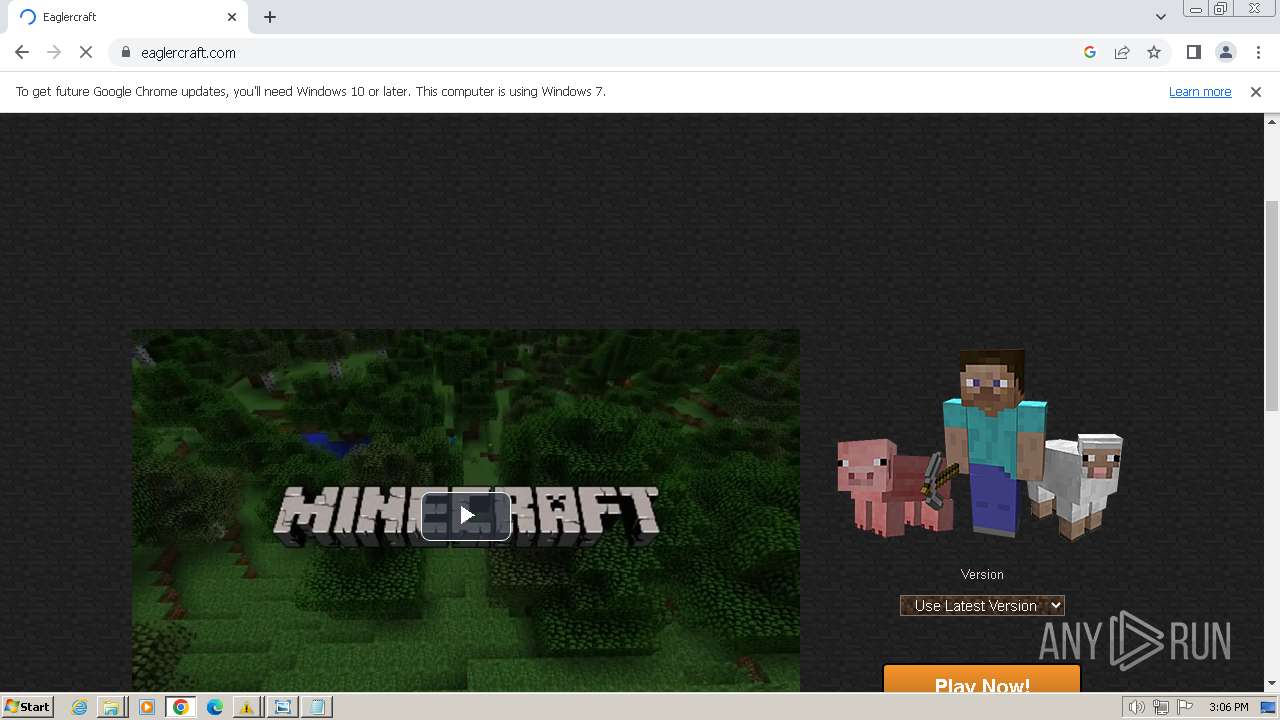The width and height of the screenshot is (1280, 720).
Task: Open Windows Media Player from the taskbar
Action: coord(146,707)
